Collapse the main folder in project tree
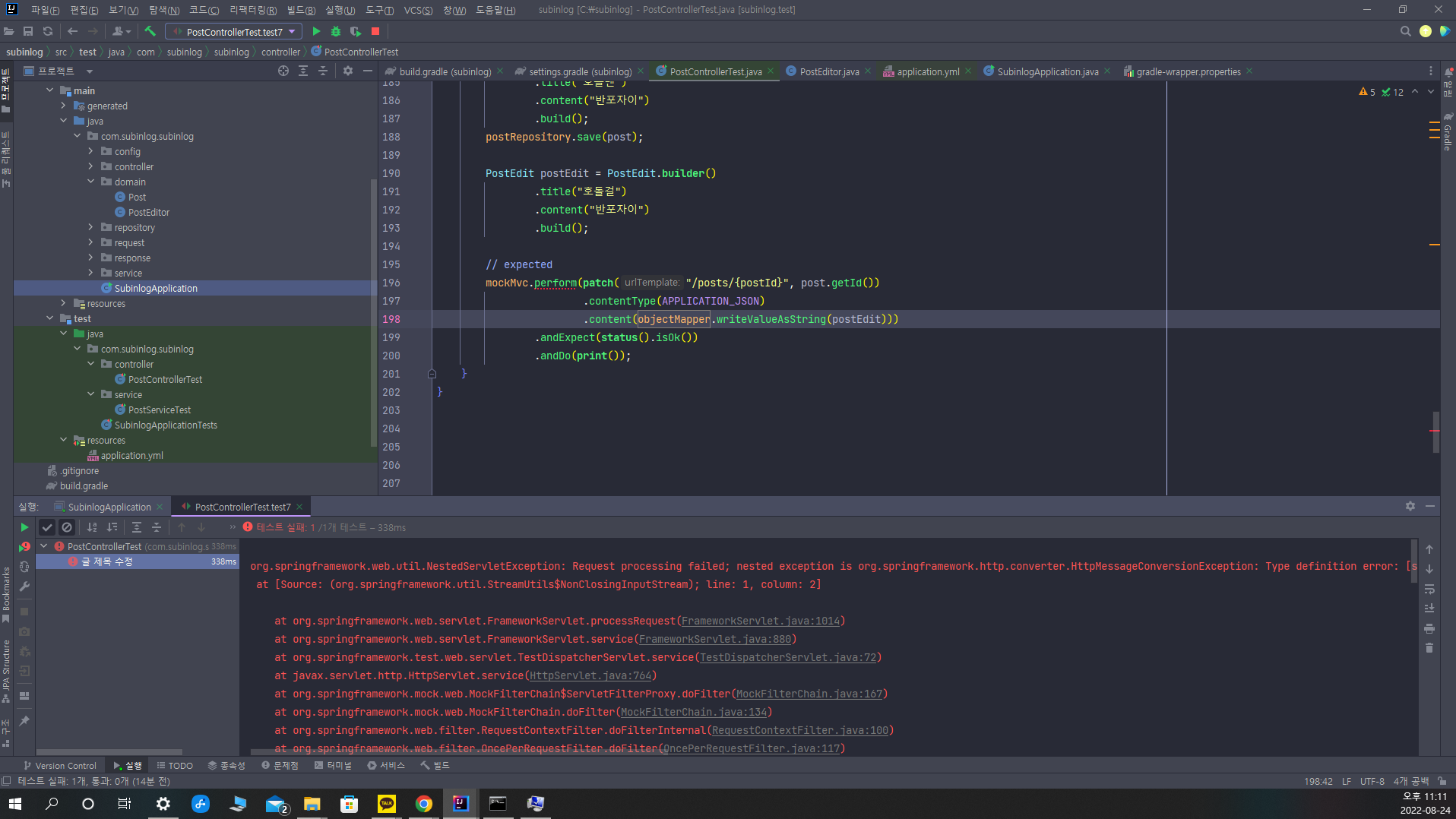This screenshot has width=1456, height=819. 50,90
